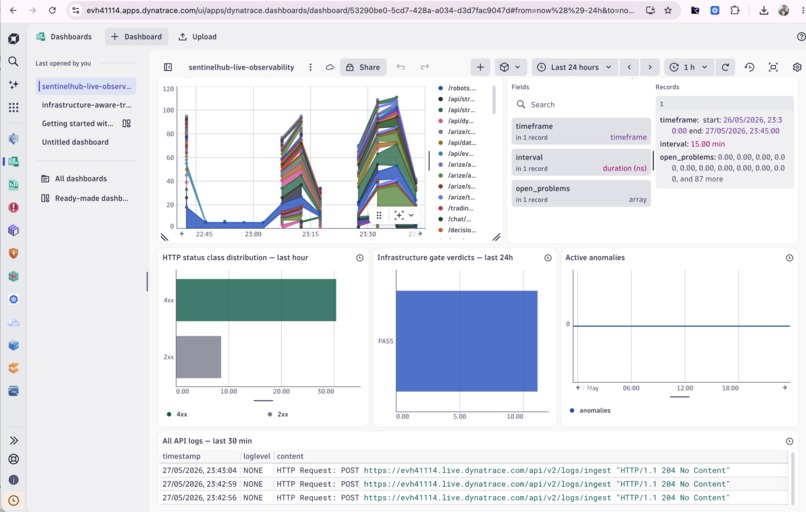Click the tile drag handle dots on the chart
This screenshot has width=806, height=512.
379,215
